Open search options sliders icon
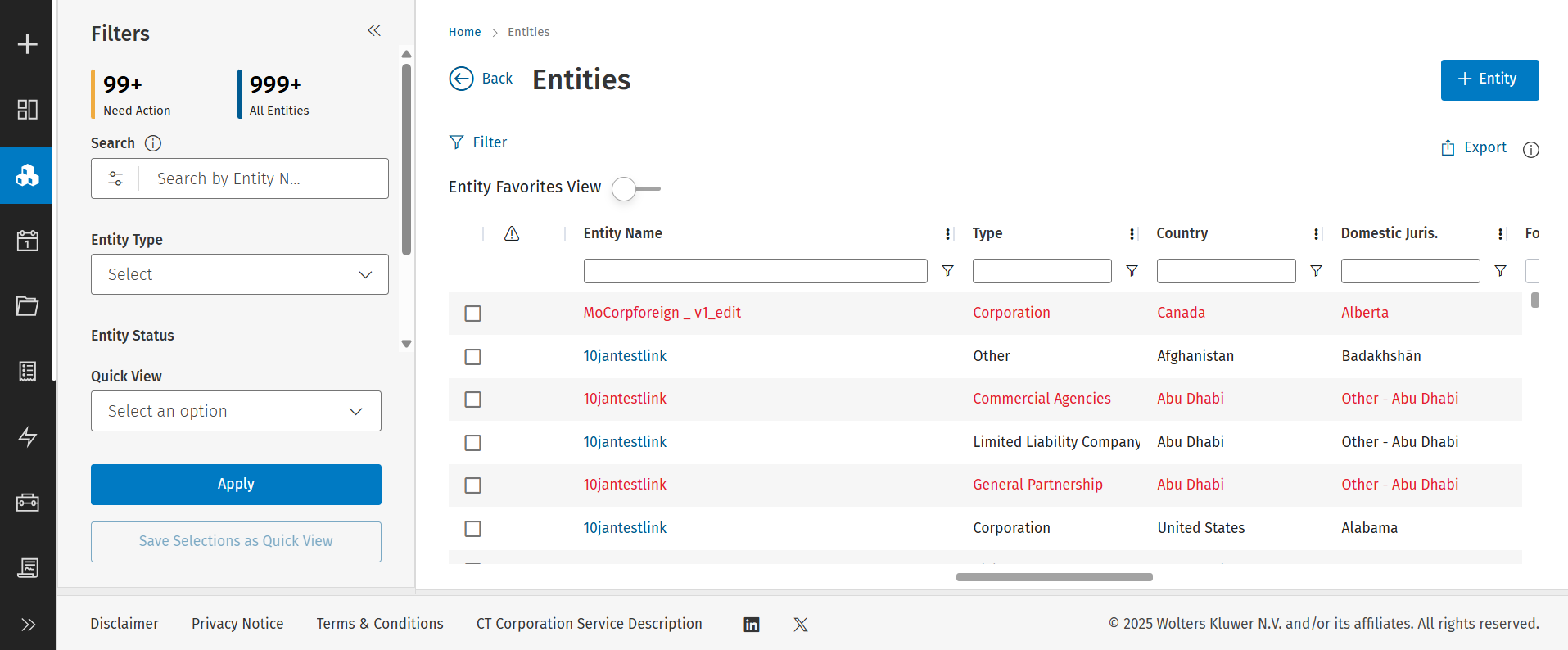The height and width of the screenshot is (650, 1568). (x=115, y=178)
